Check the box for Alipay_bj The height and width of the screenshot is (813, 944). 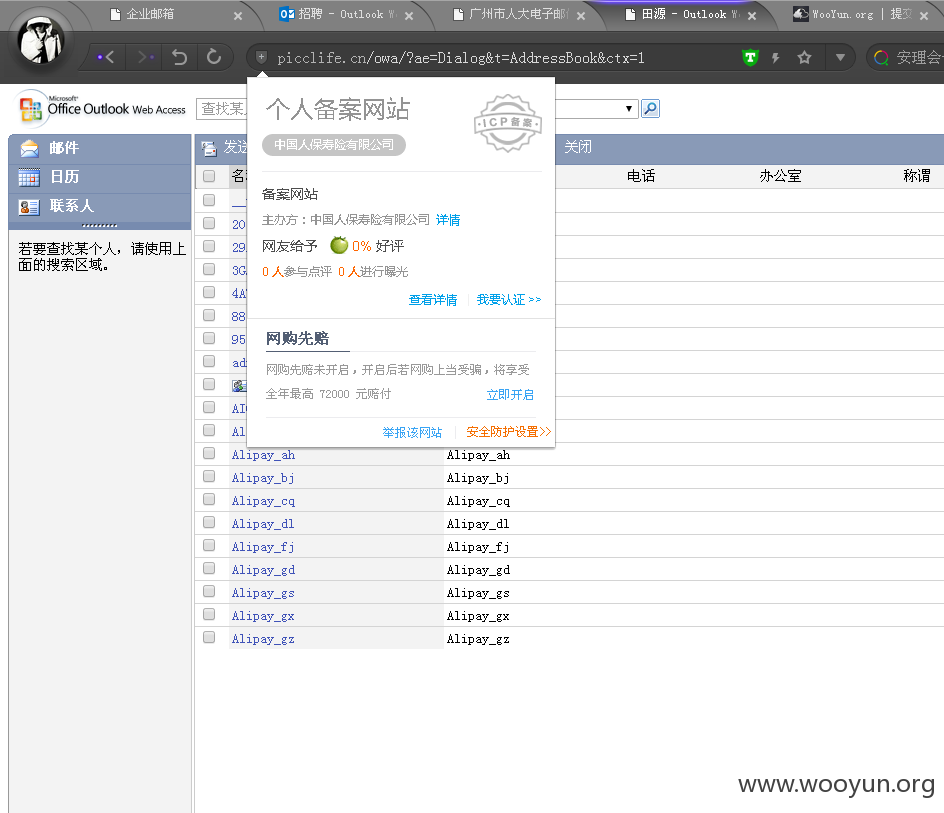click(x=209, y=476)
